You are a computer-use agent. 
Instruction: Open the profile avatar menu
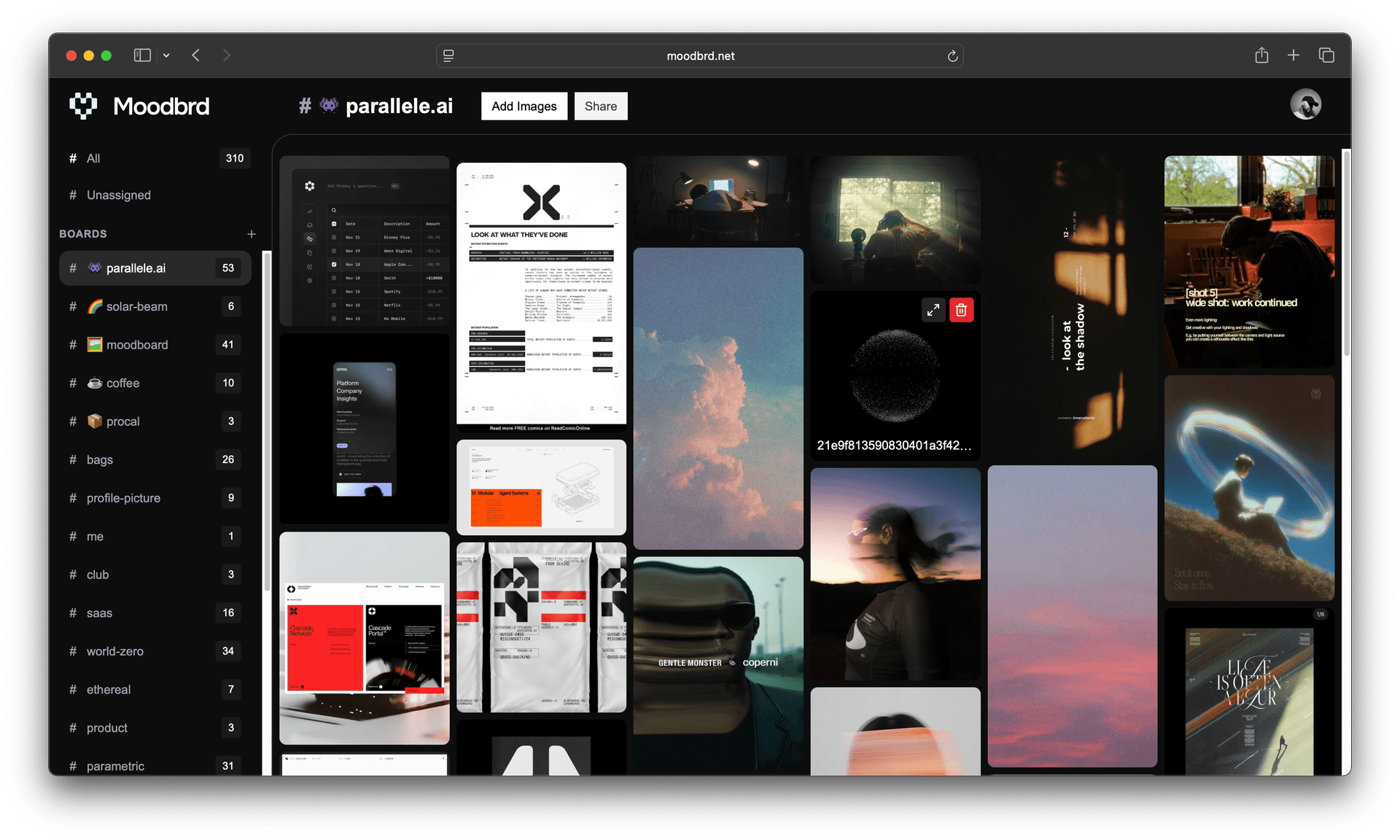1307,104
